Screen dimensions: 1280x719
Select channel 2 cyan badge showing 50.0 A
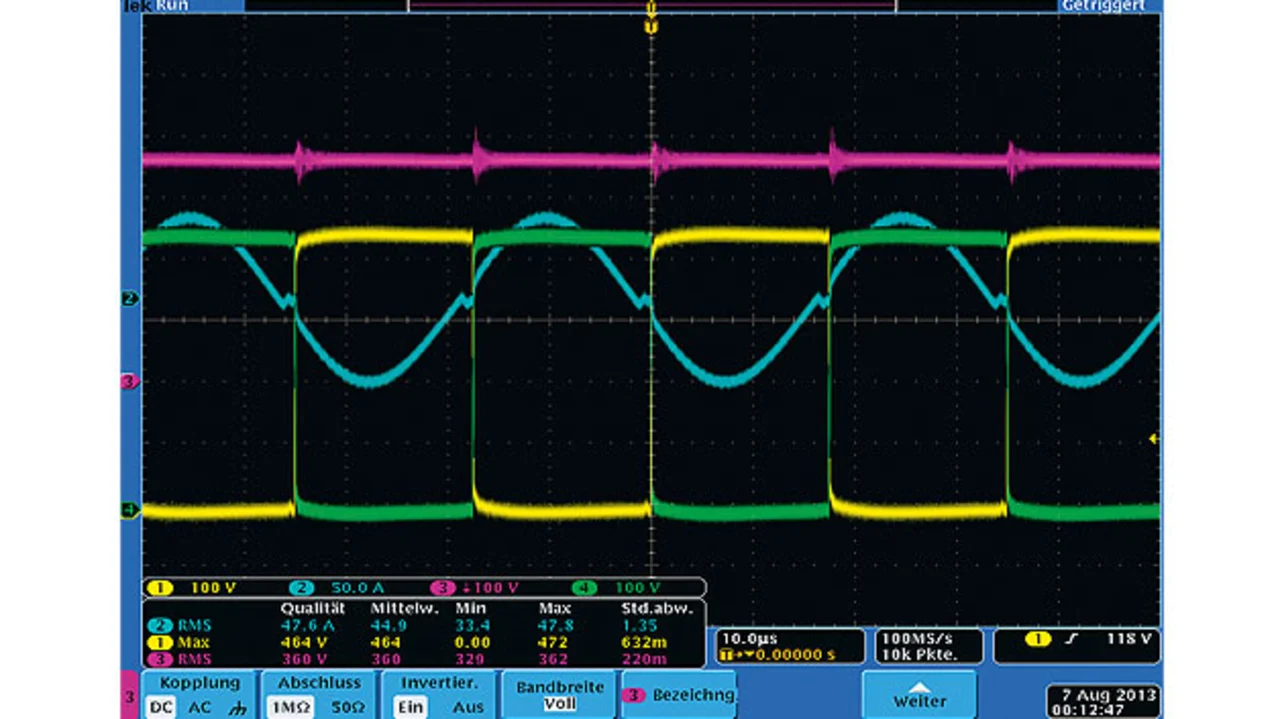[x=304, y=588]
